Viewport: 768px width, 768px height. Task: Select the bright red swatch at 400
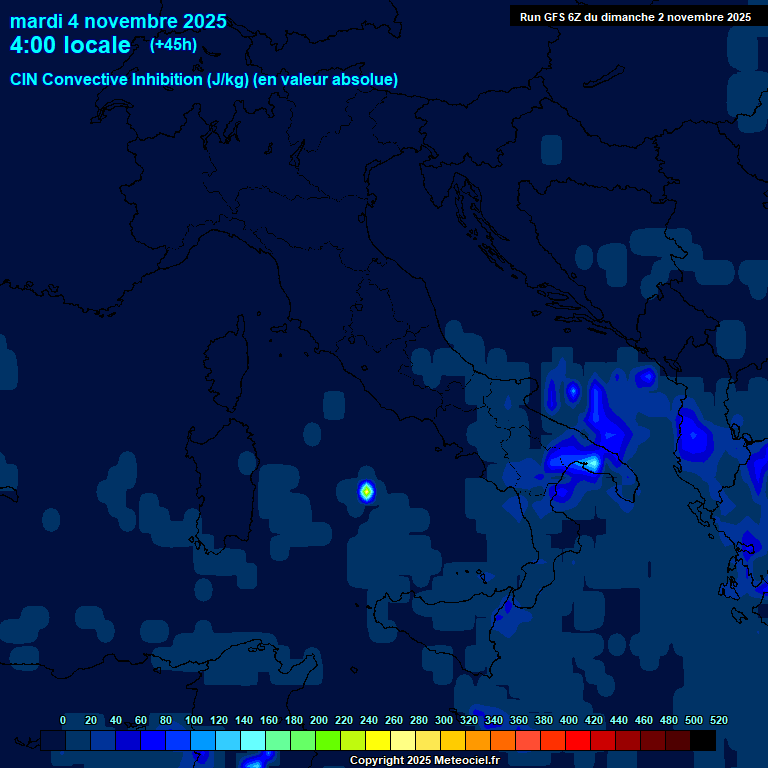[x=578, y=740]
